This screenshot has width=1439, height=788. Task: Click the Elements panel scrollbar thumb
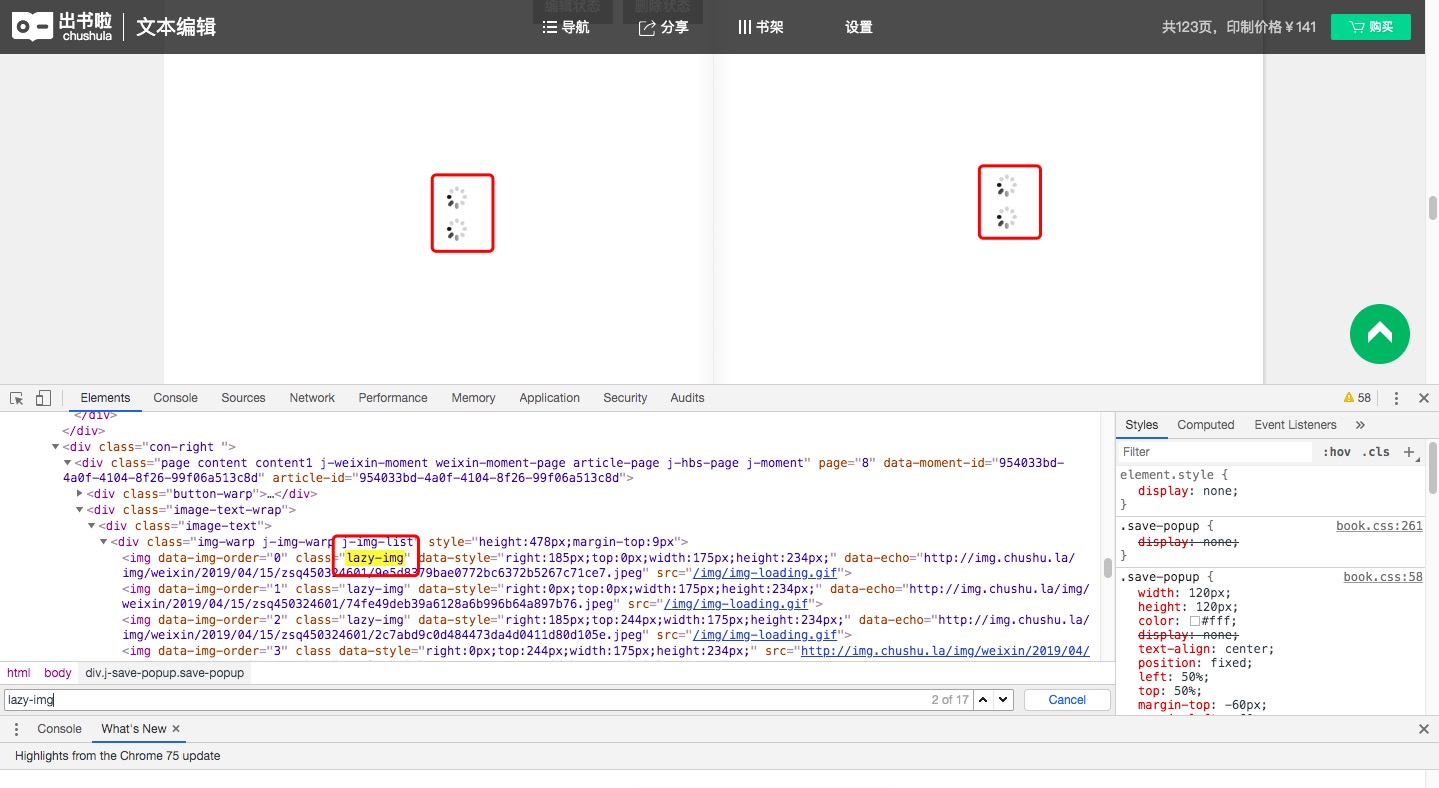(1108, 568)
